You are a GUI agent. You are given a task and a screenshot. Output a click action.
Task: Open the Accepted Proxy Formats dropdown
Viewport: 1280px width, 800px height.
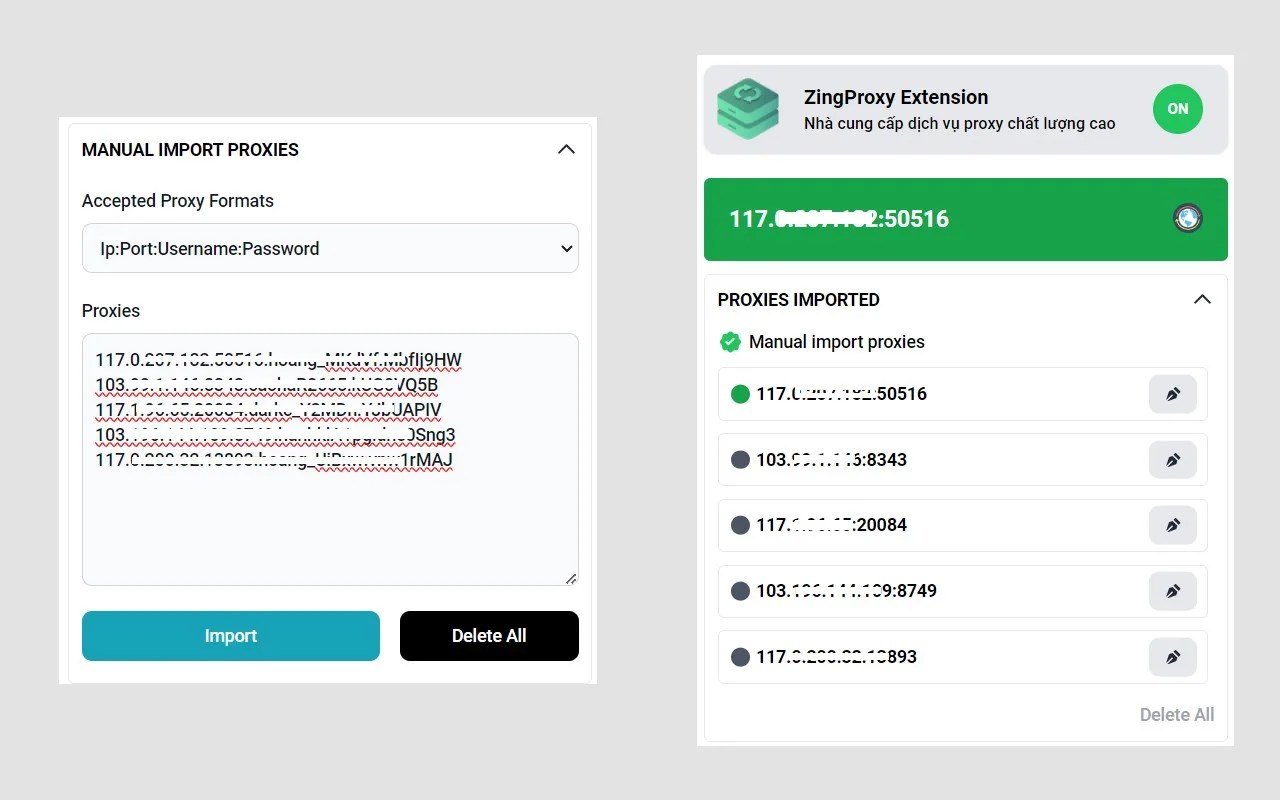pyautogui.click(x=330, y=249)
